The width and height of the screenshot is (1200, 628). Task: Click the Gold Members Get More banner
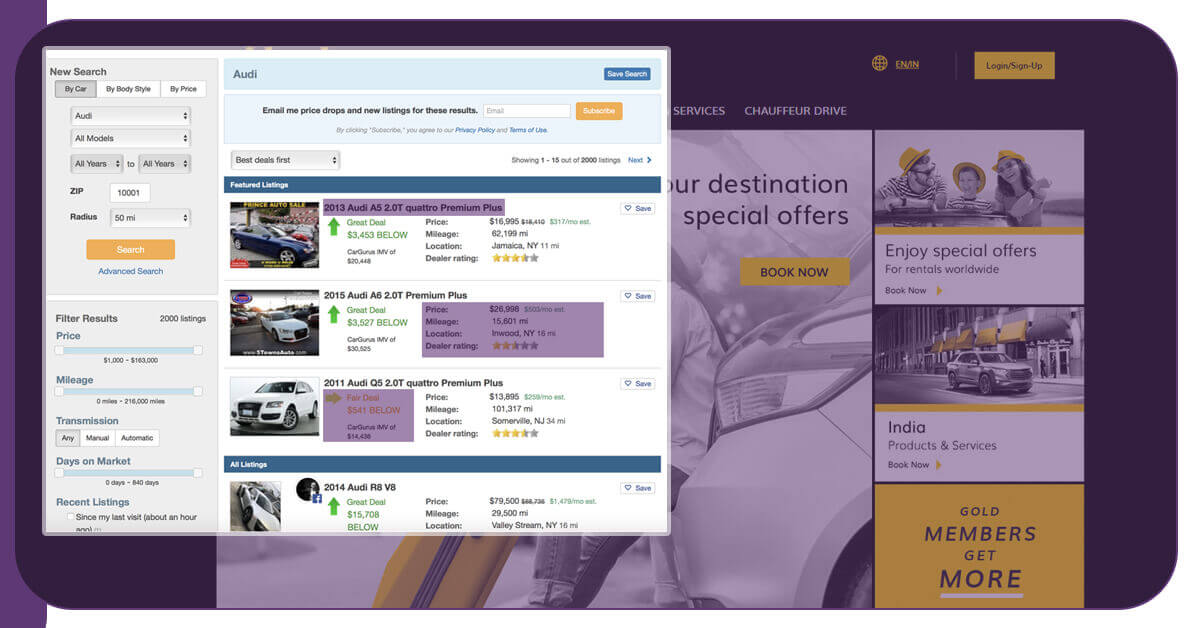979,545
